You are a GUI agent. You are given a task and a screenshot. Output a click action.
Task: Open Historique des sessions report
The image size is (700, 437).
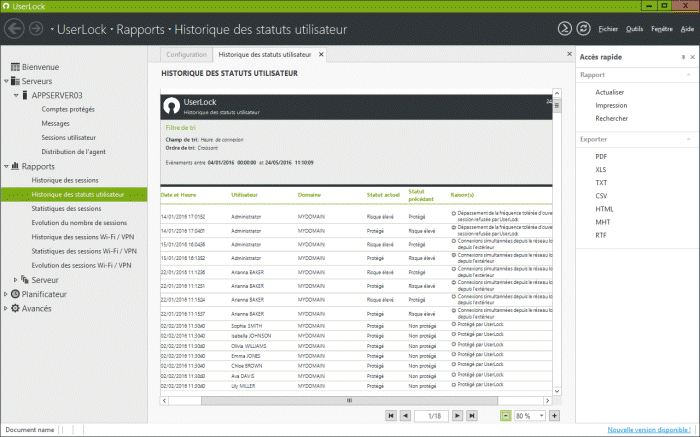point(65,180)
